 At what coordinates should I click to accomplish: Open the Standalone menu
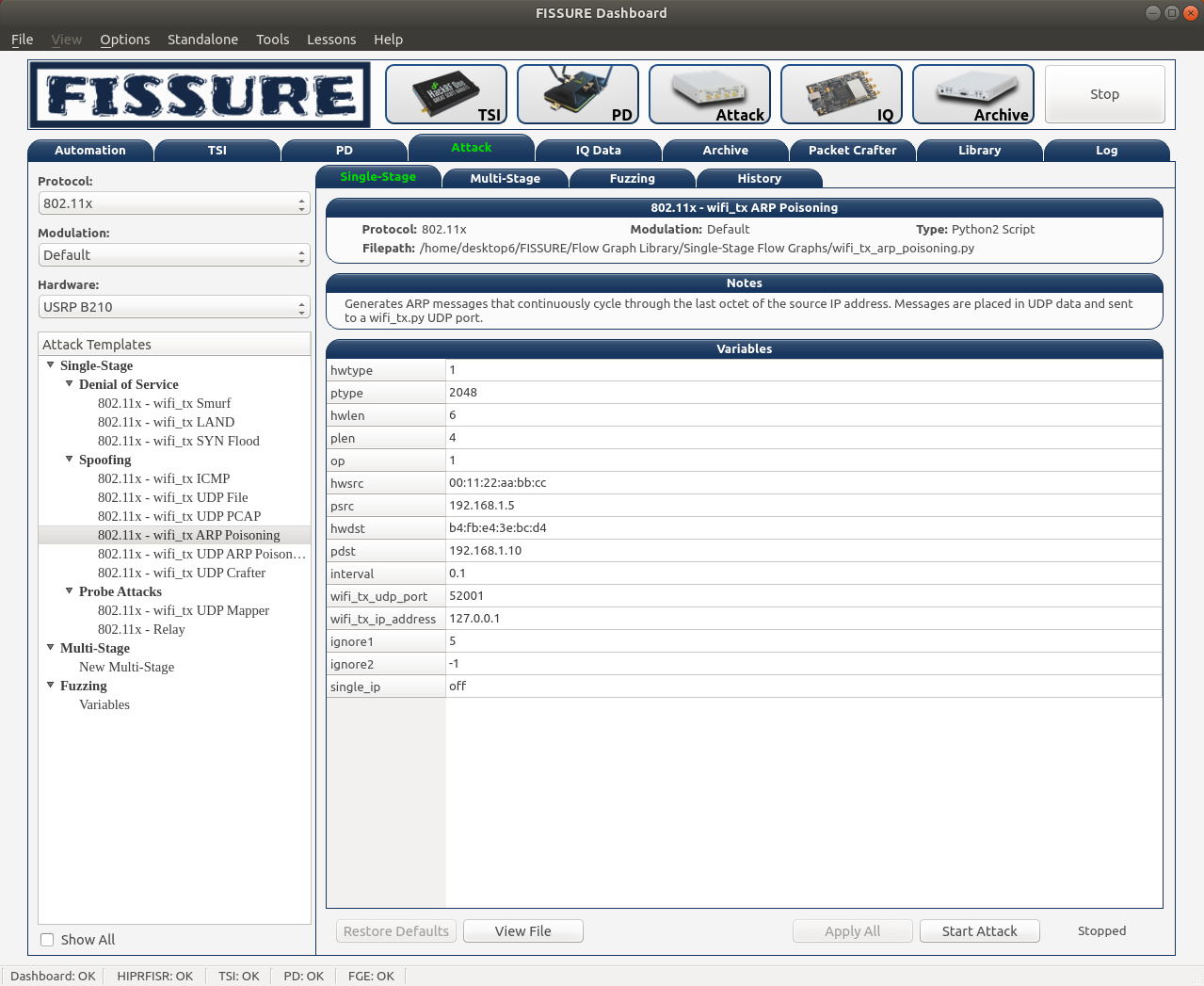pos(202,40)
